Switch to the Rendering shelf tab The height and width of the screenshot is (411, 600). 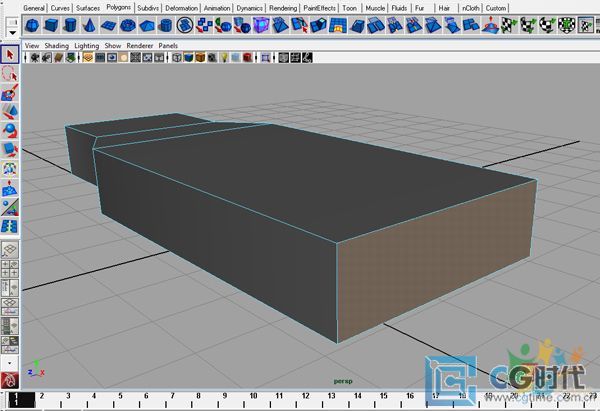[x=283, y=8]
